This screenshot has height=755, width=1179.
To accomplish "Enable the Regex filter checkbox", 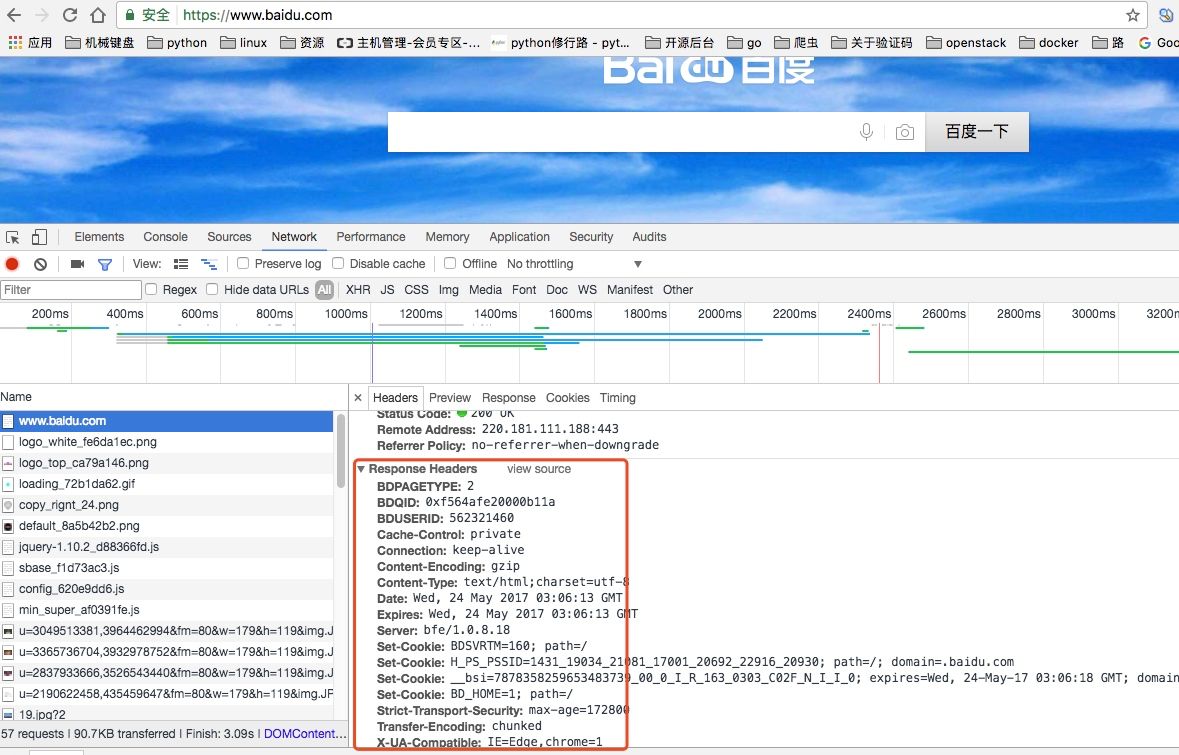I will (151, 290).
